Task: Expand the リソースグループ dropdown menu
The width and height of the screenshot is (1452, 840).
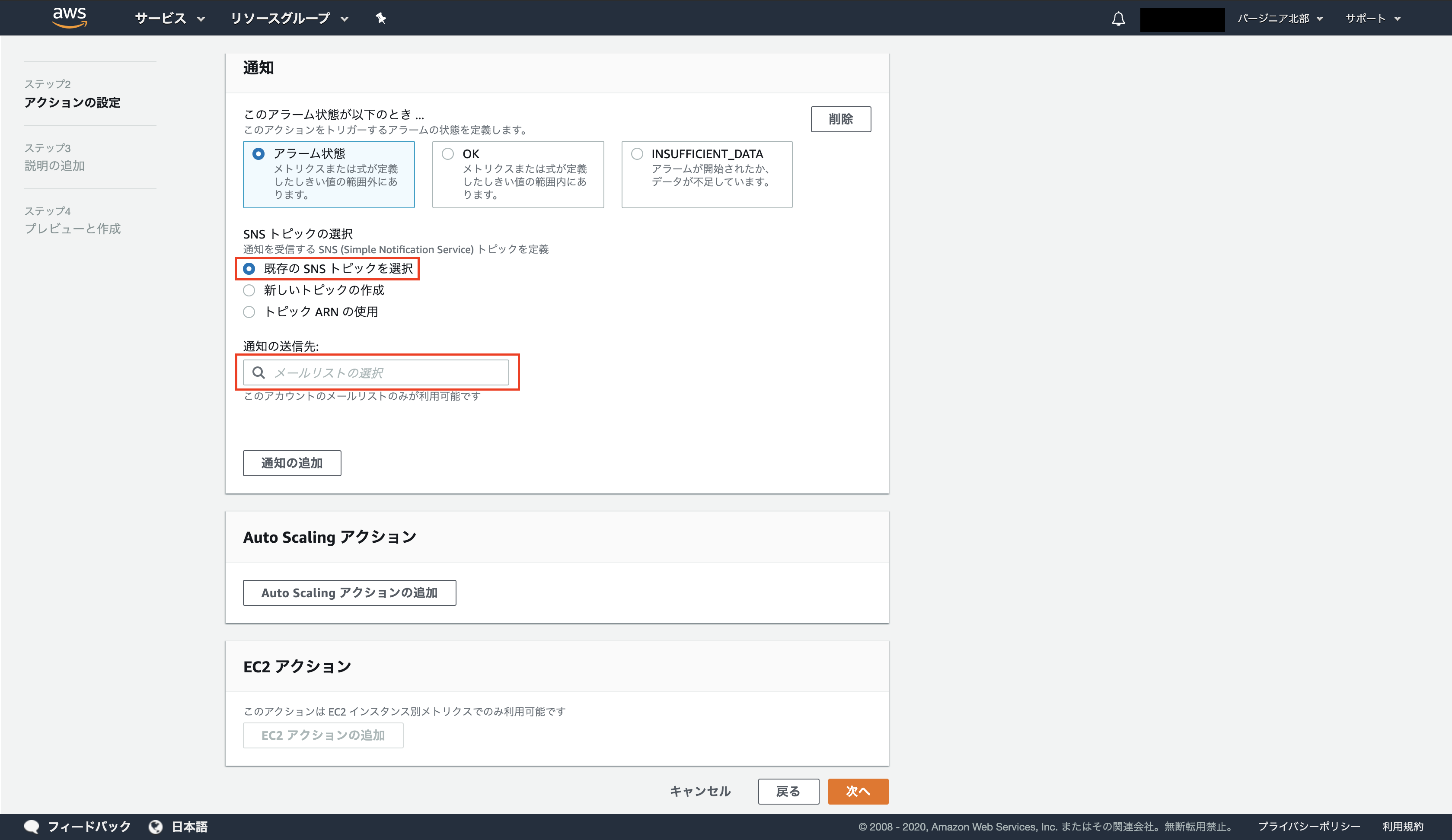Action: tap(289, 19)
